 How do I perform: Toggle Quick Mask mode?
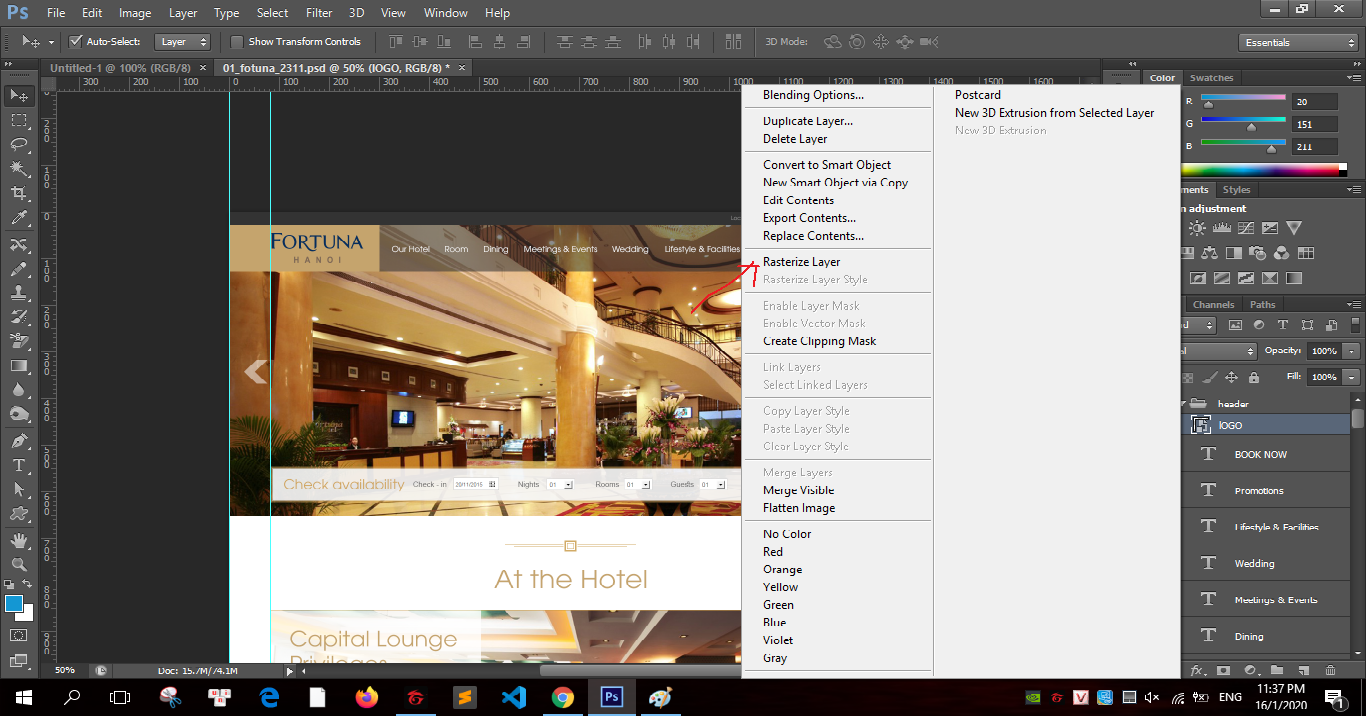click(x=19, y=635)
